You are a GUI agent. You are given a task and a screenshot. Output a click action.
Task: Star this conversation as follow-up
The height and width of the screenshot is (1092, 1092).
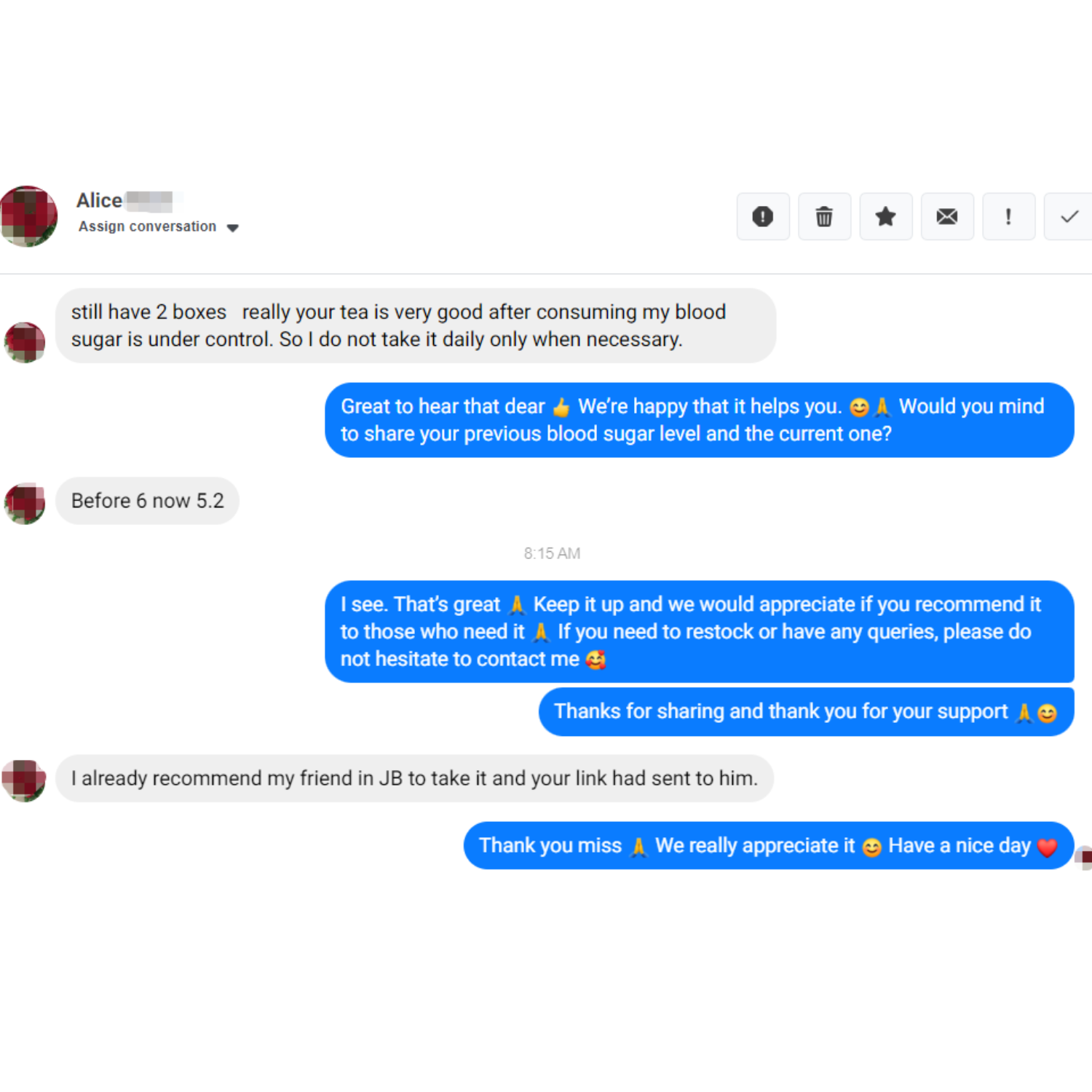(886, 216)
